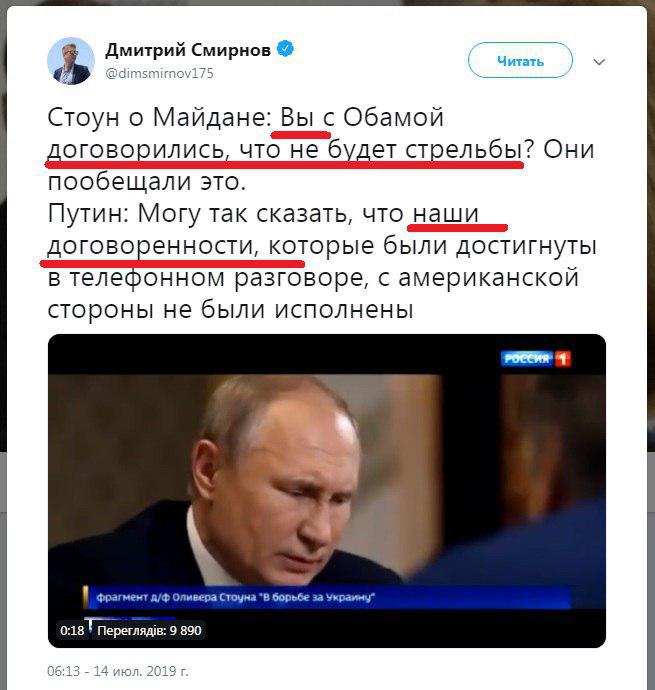Image resolution: width=655 pixels, height=690 pixels.
Task: Click the Переглядів: 9 890 view counter
Action: [x=149, y=631]
